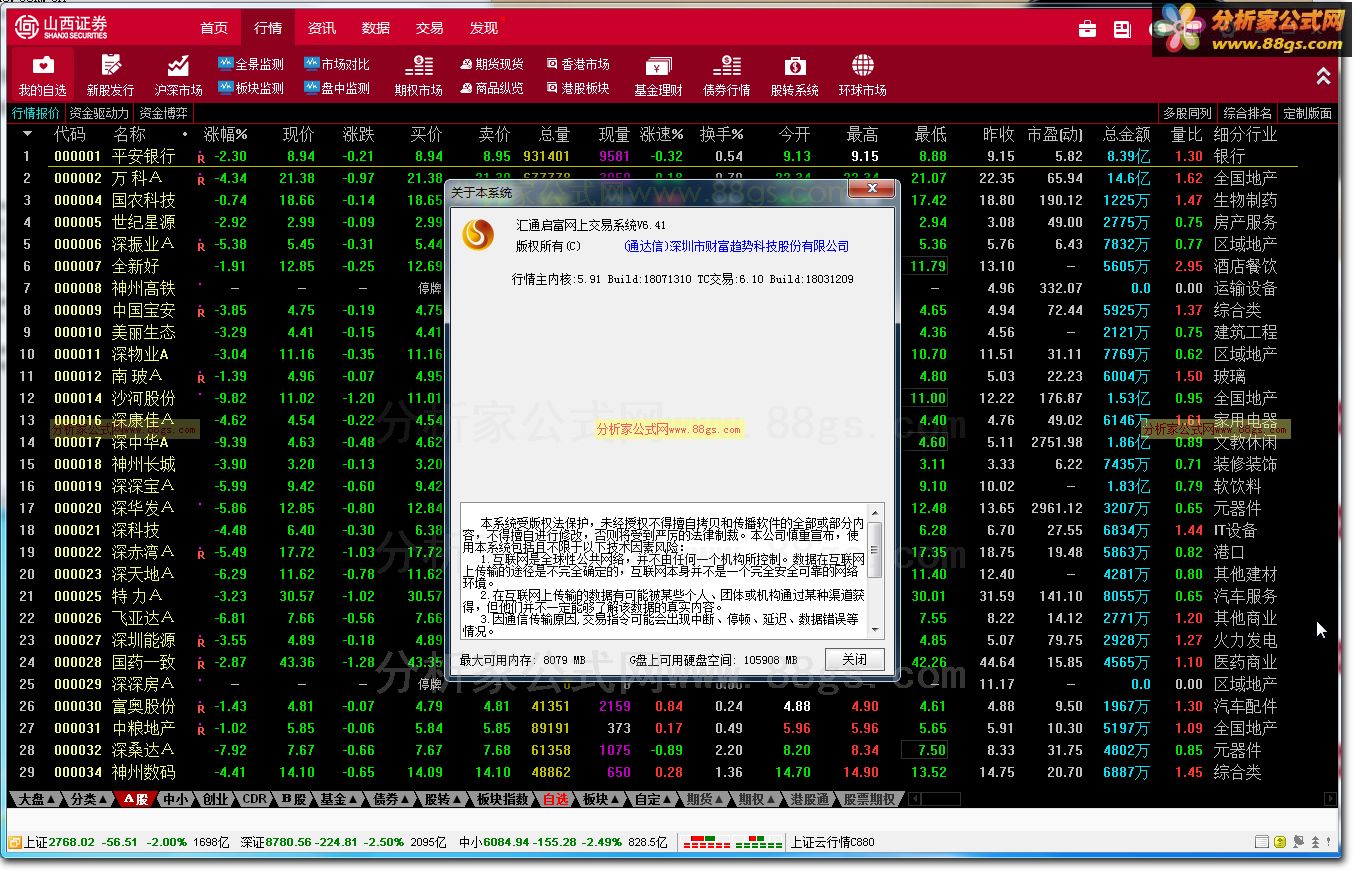Open 多股同列 view
This screenshot has height=871, width=1354.
[1187, 113]
